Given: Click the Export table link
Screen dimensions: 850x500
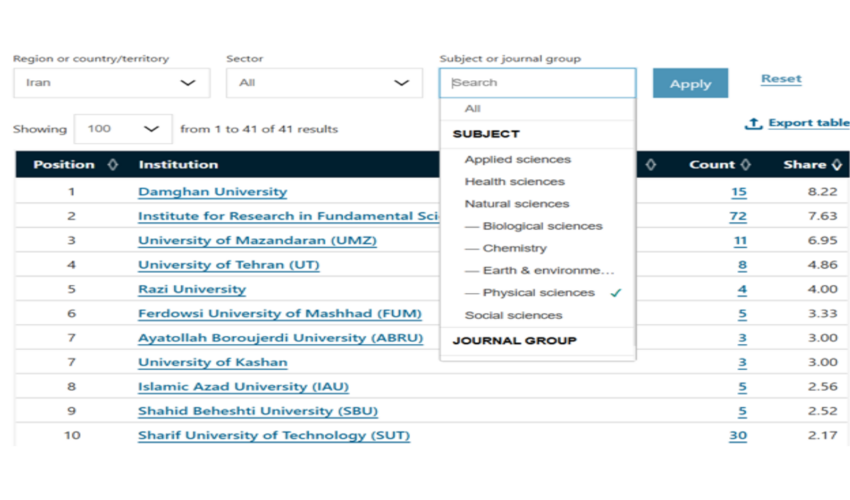Looking at the screenshot, I should coord(809,123).
